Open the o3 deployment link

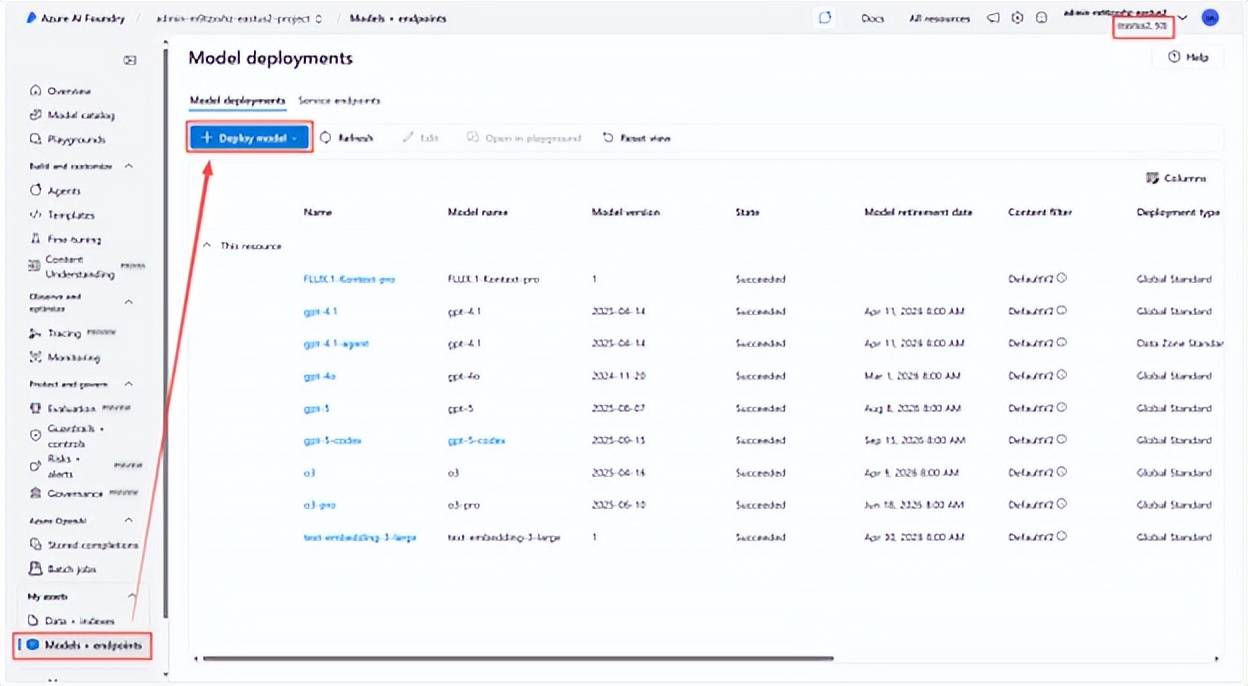click(309, 473)
